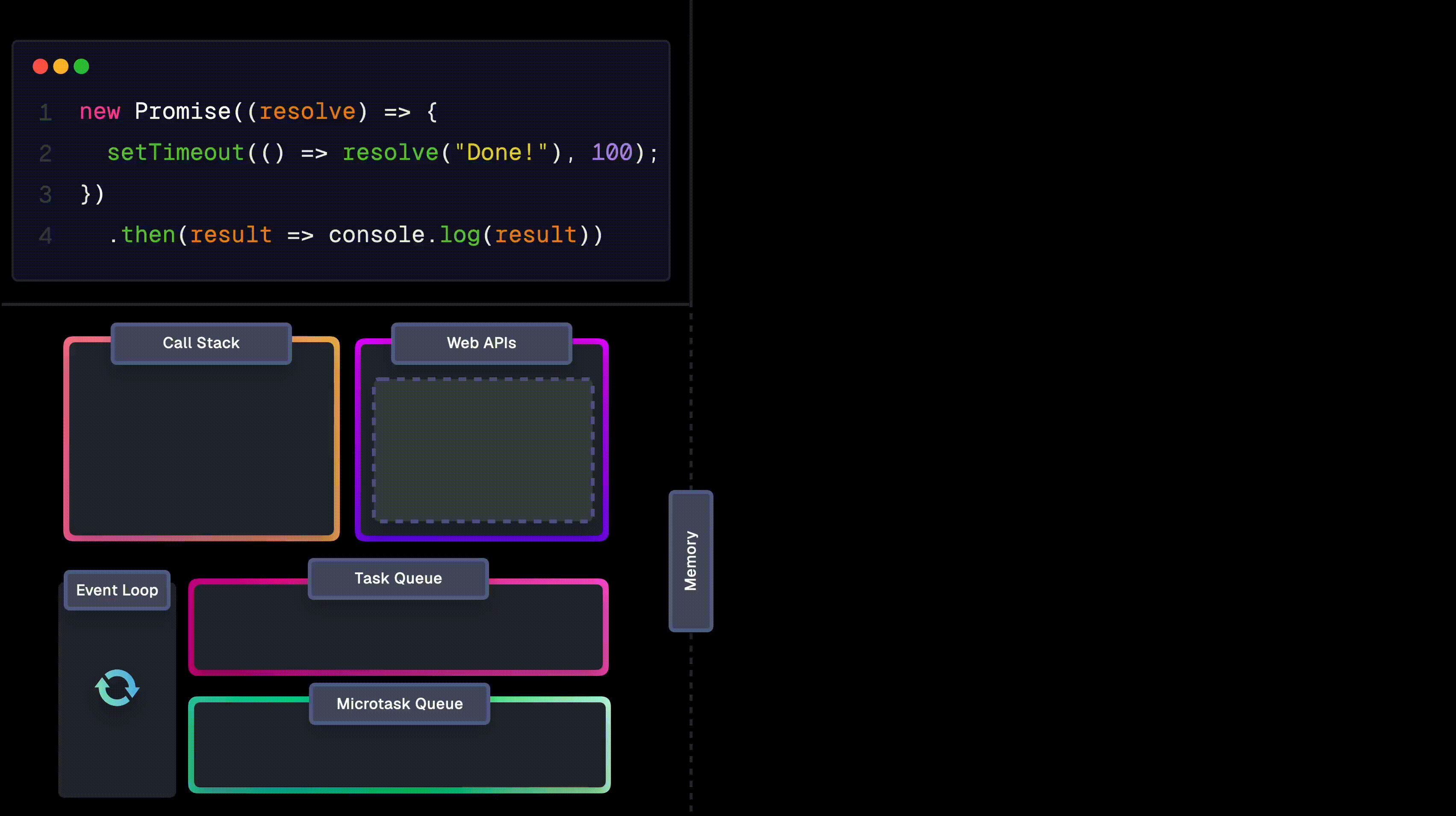The image size is (1456, 816).
Task: Click line number 1 in the editor
Action: click(45, 112)
